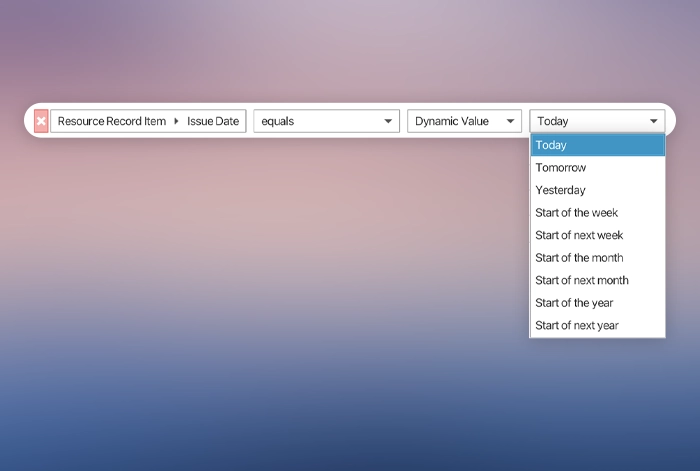
Task: Choose the highlighted Today option in list
Action: [597, 145]
